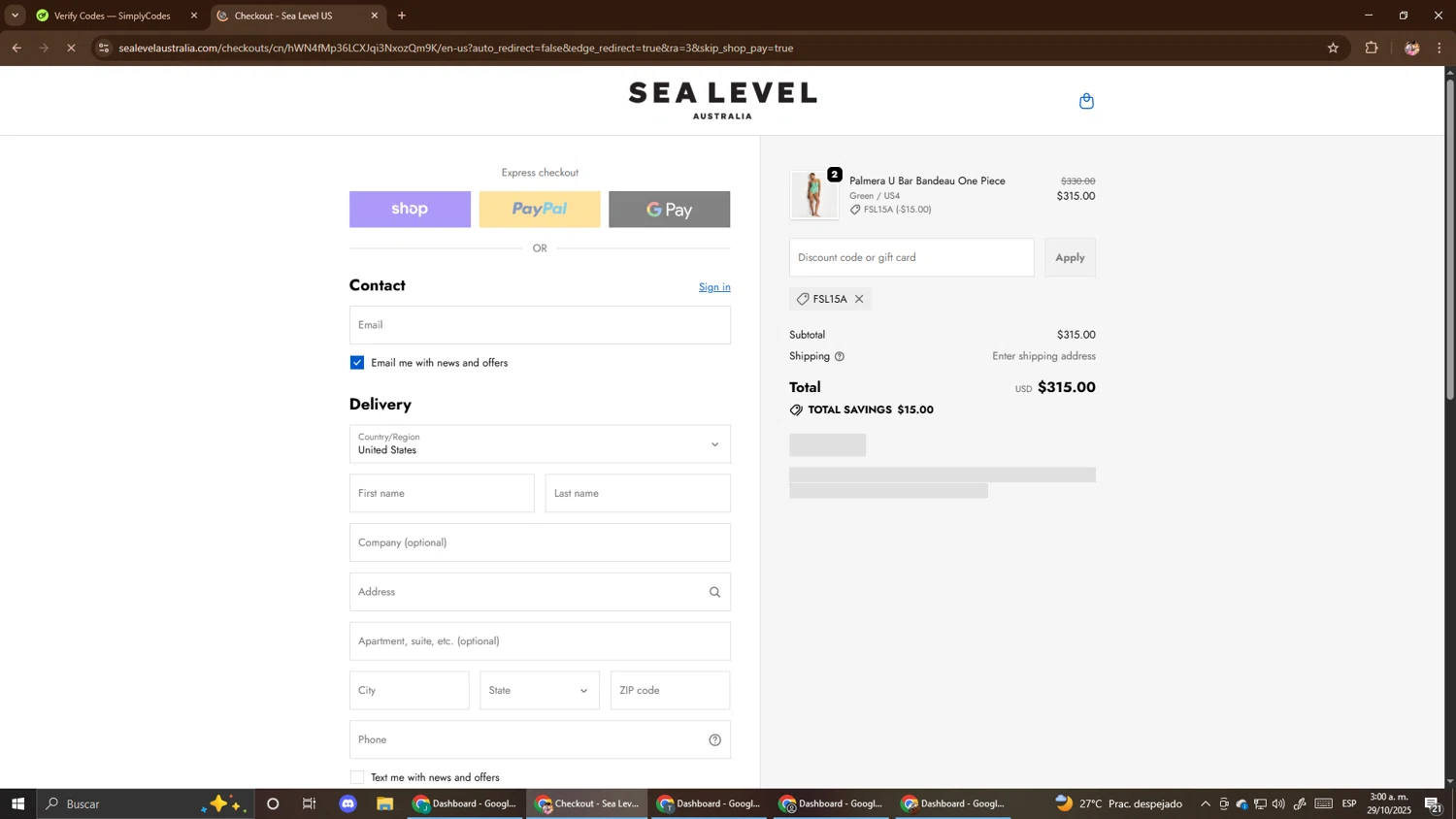Open the tab search dropdown arrow
The image size is (1456, 819).
15,16
